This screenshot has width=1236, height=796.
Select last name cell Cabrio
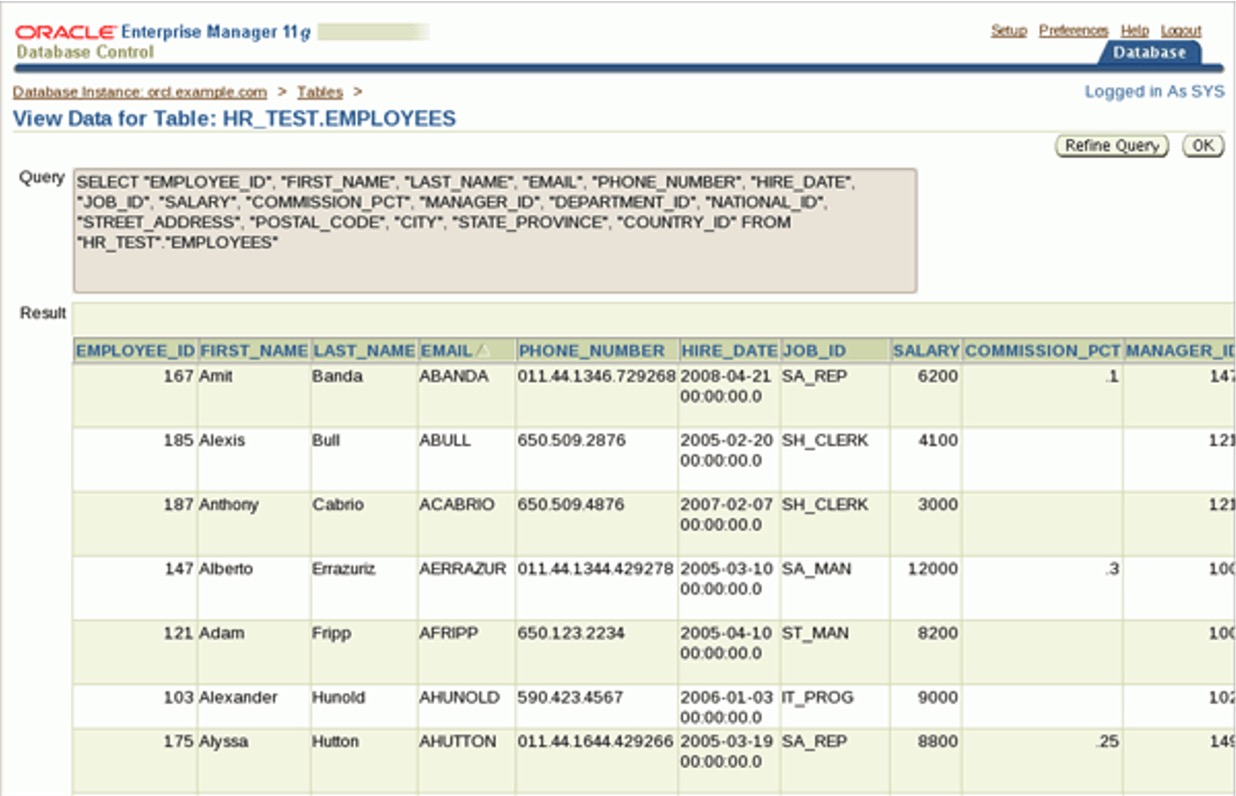point(338,505)
